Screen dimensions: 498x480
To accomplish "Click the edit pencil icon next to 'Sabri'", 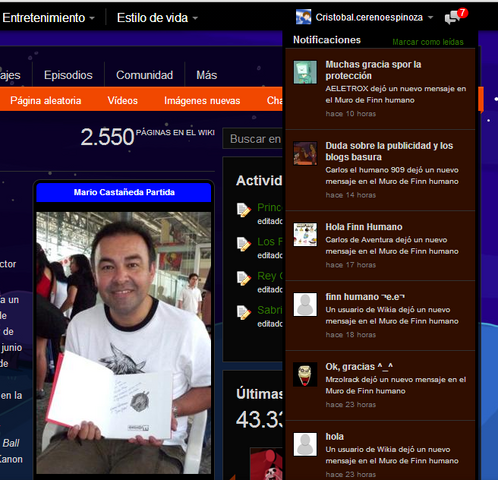I will click(x=244, y=312).
